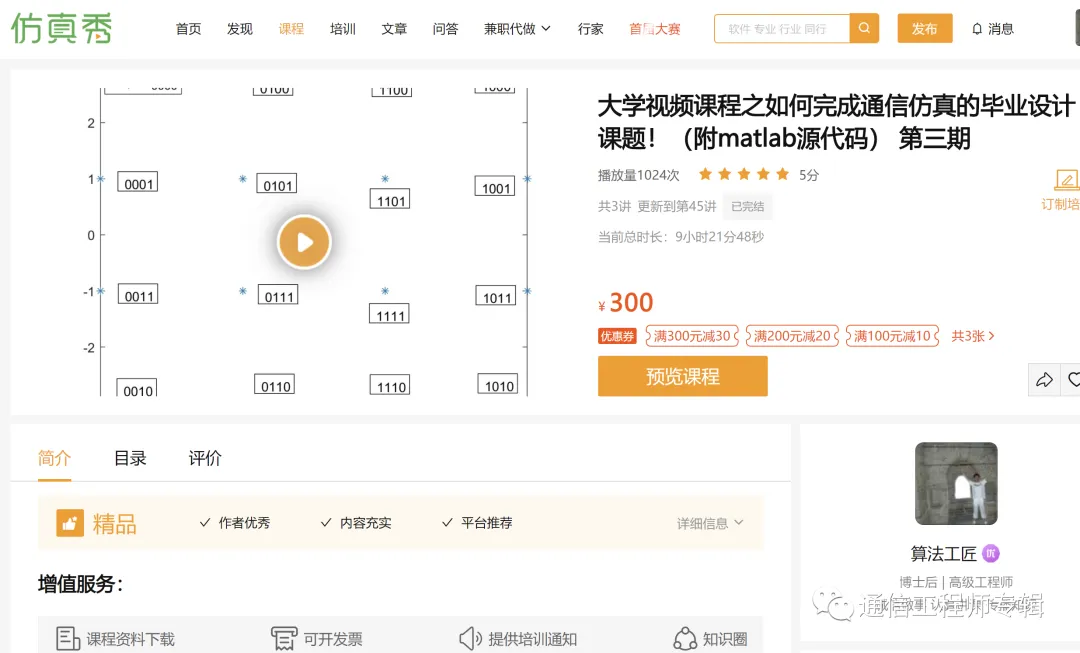Image resolution: width=1080 pixels, height=653 pixels.
Task: Switch to the 简介 tab
Action: pos(54,458)
